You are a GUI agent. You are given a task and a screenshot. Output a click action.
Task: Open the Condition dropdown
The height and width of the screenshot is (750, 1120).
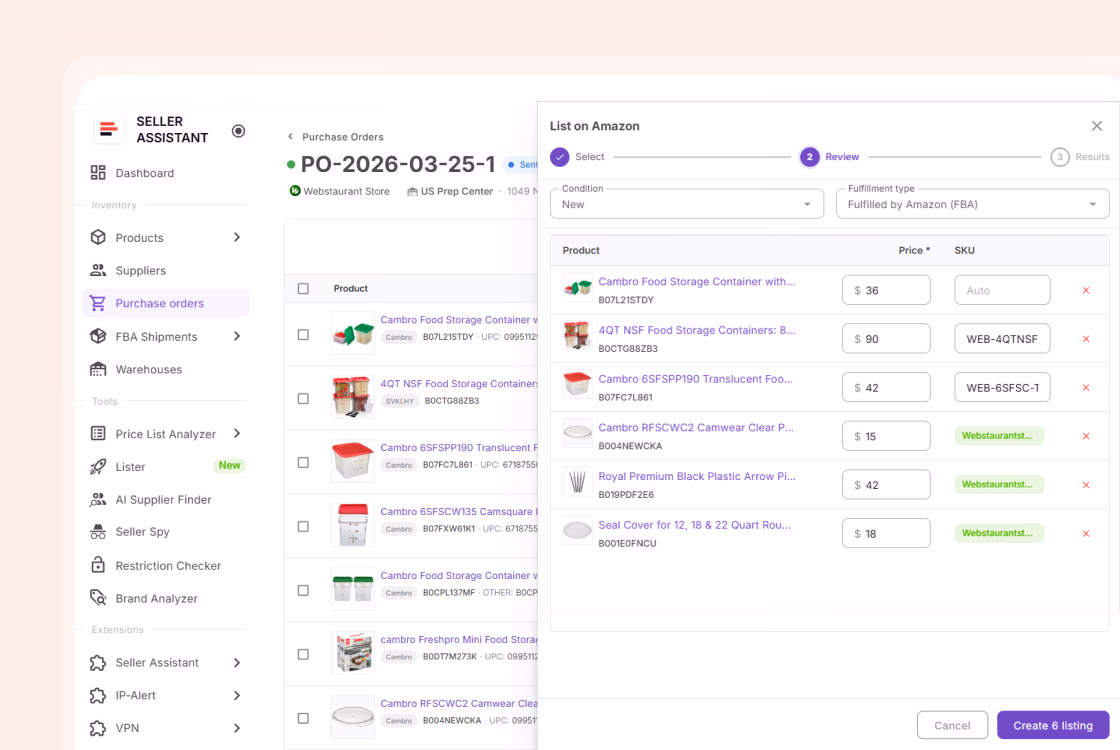686,204
